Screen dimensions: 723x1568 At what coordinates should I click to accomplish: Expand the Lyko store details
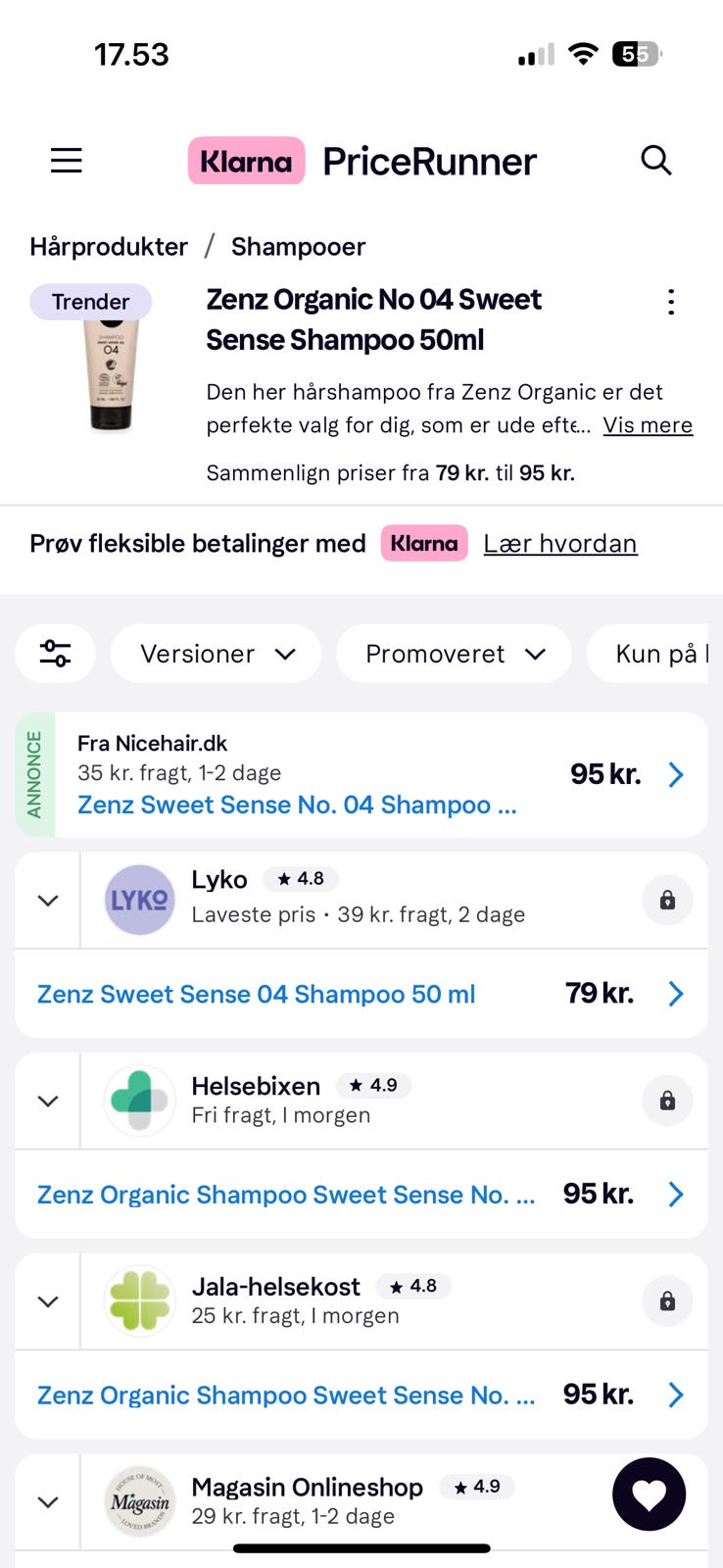click(47, 901)
